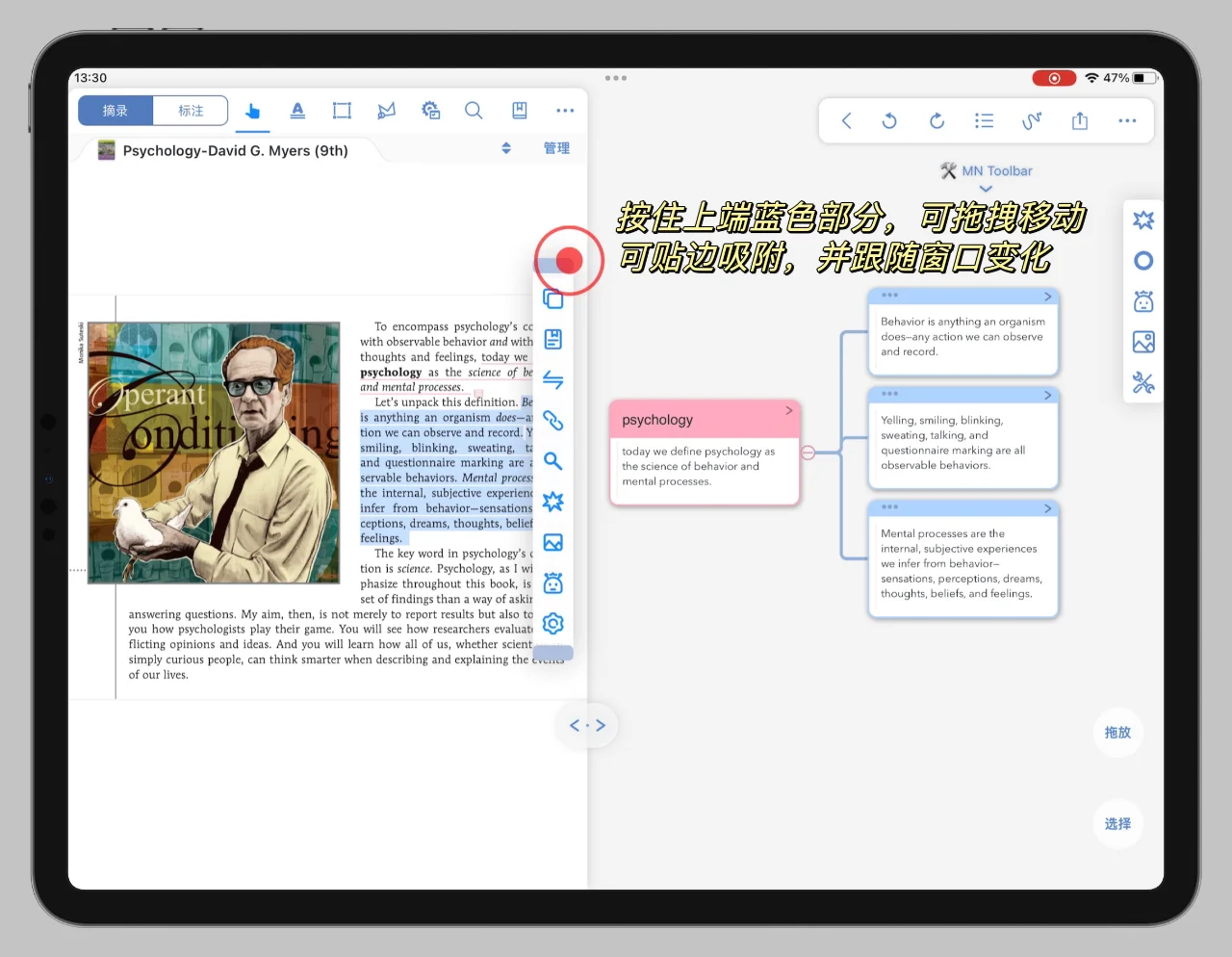Tap image icon in right edge toolbar

(1143, 343)
